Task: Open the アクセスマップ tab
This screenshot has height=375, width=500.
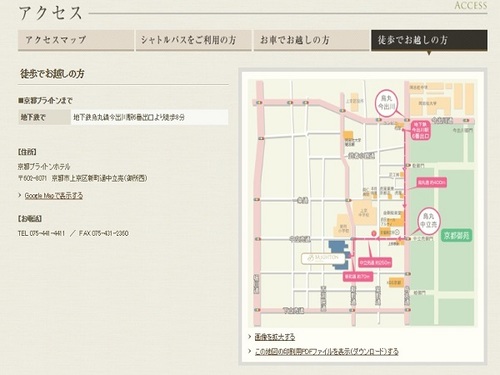Action: coord(76,40)
